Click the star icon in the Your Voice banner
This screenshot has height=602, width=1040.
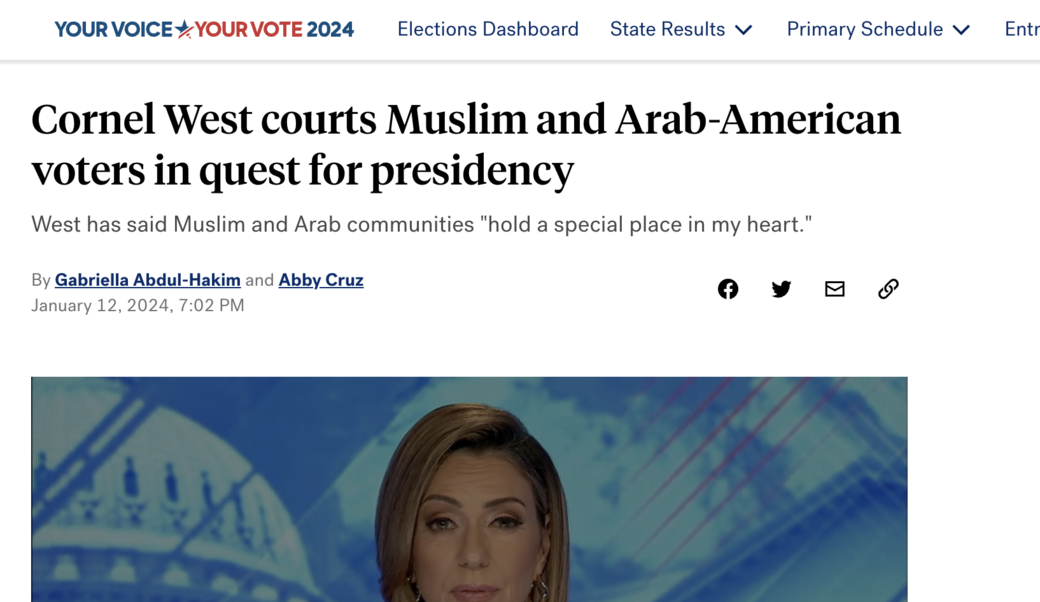pyautogui.click(x=184, y=28)
